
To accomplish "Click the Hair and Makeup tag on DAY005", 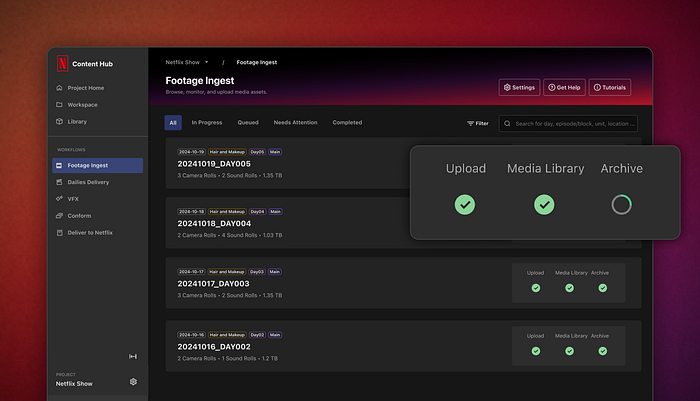I will [x=227, y=152].
